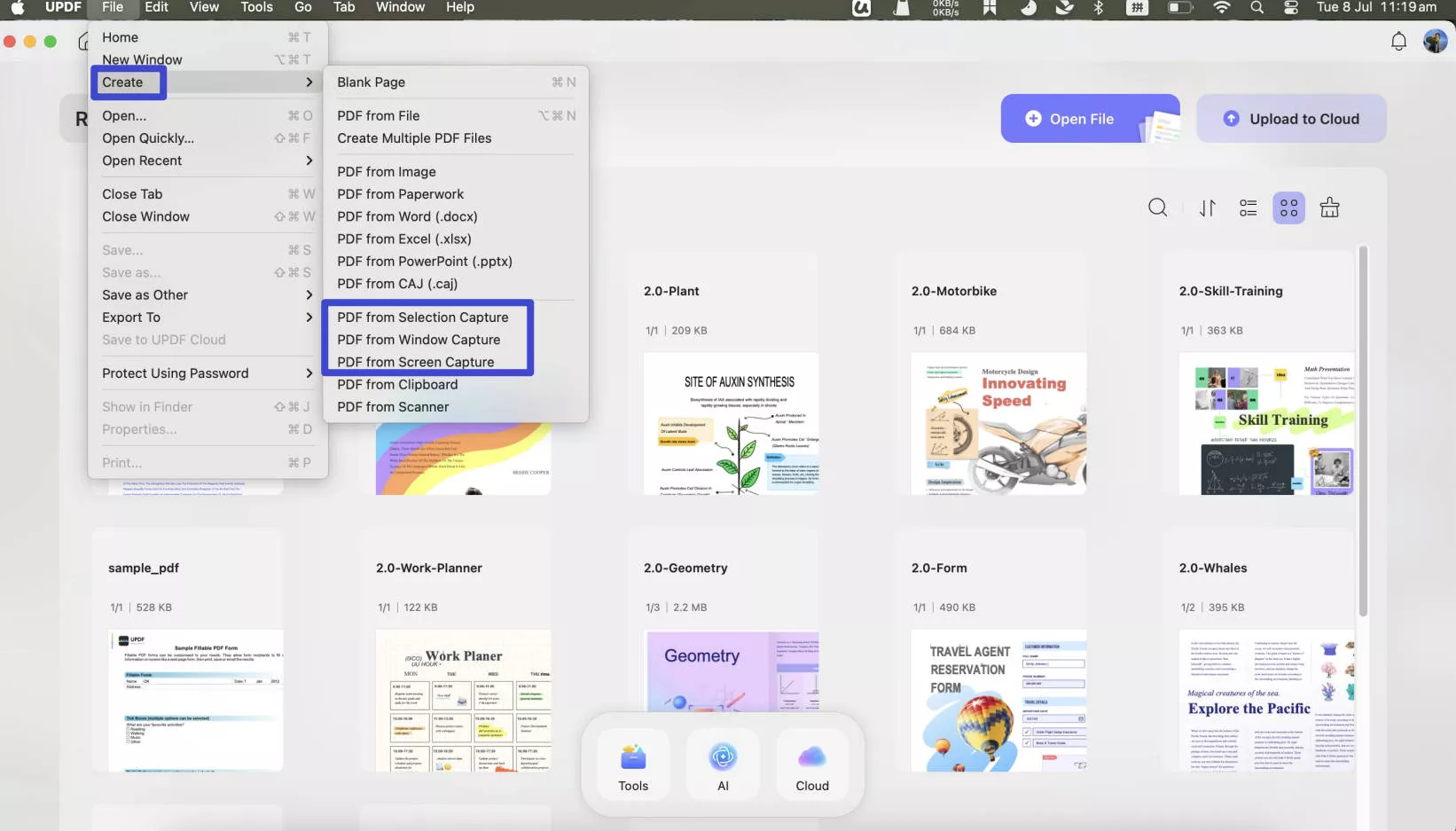Click the user profile avatar
Screen dimensions: 1456x831
coord(1435,41)
